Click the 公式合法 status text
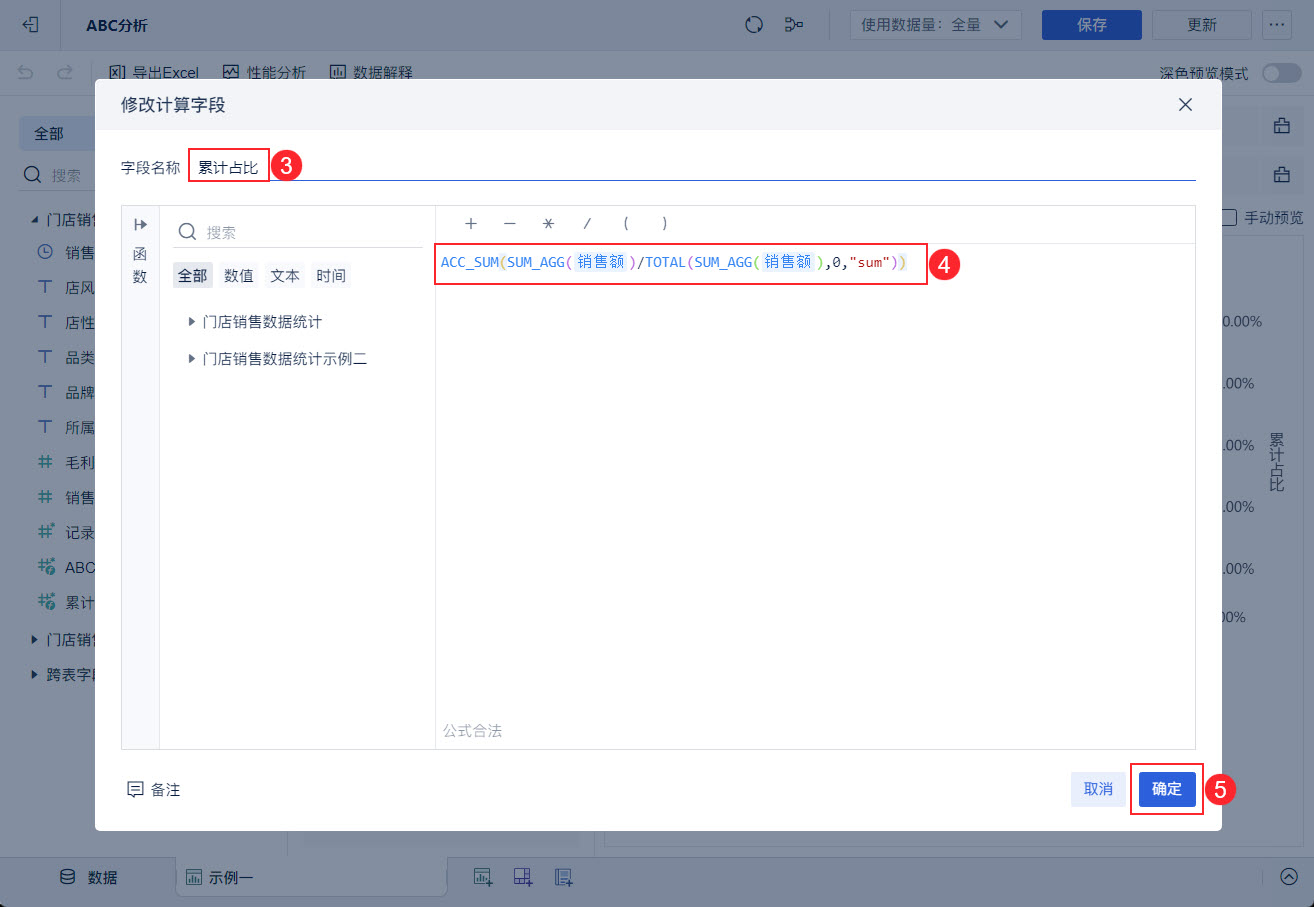 pos(472,731)
